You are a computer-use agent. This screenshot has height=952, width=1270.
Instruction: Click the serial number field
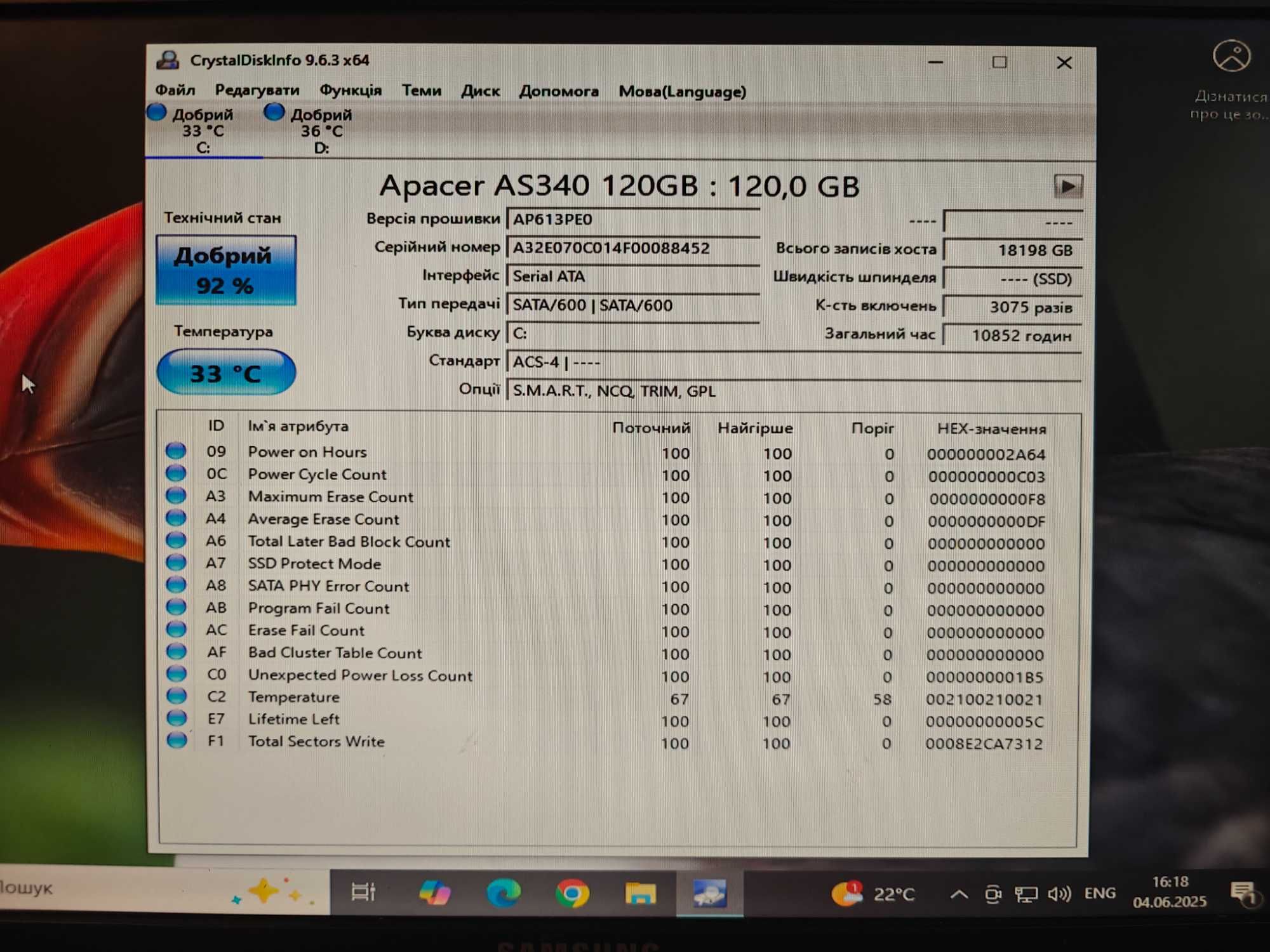pyautogui.click(x=633, y=248)
